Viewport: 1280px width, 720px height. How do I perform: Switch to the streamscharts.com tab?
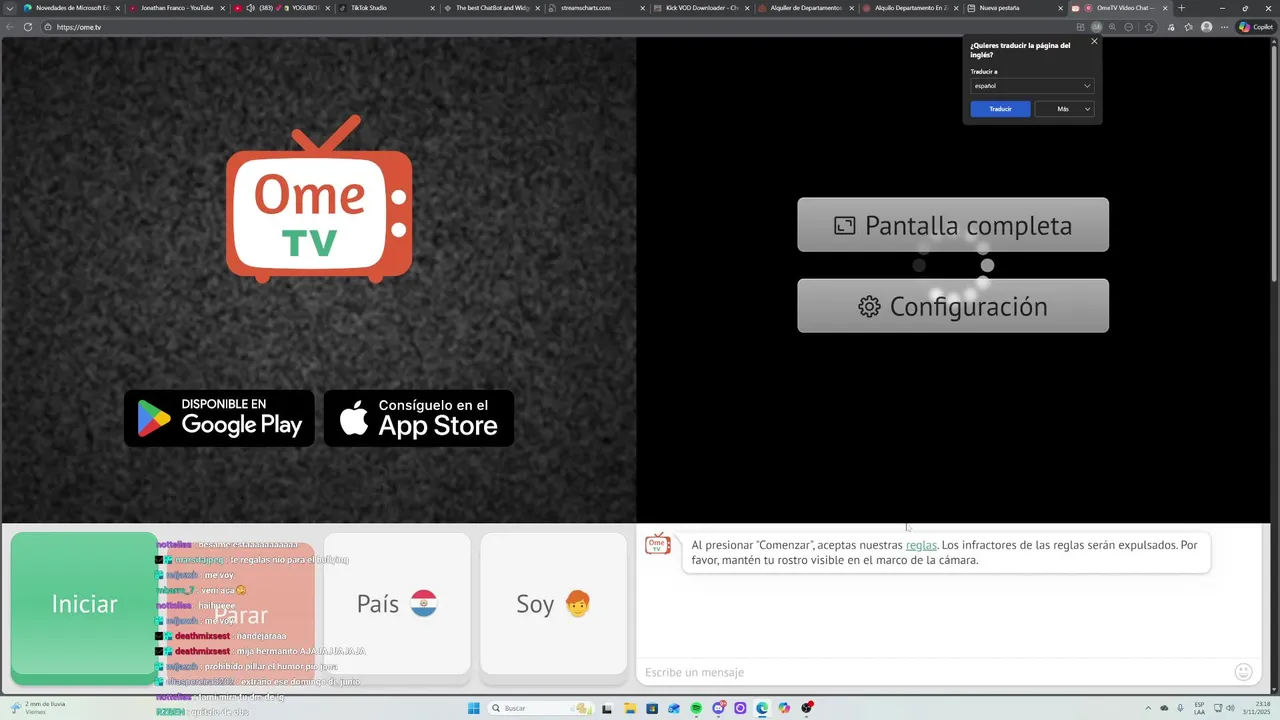(x=596, y=8)
